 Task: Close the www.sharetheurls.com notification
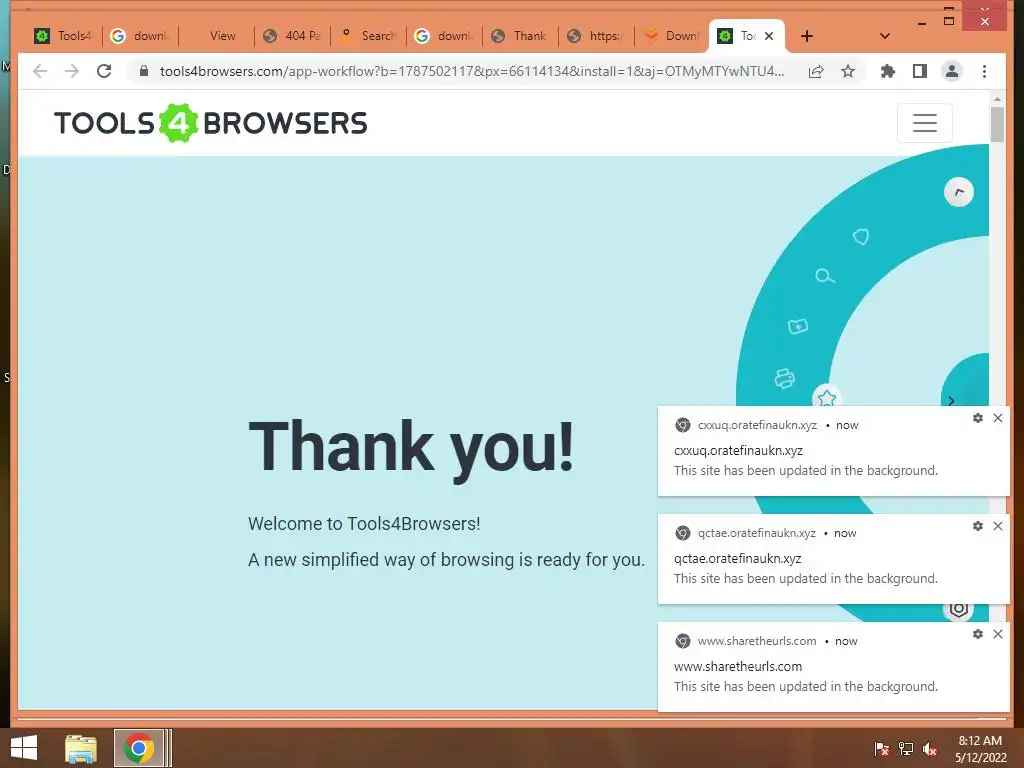click(998, 634)
